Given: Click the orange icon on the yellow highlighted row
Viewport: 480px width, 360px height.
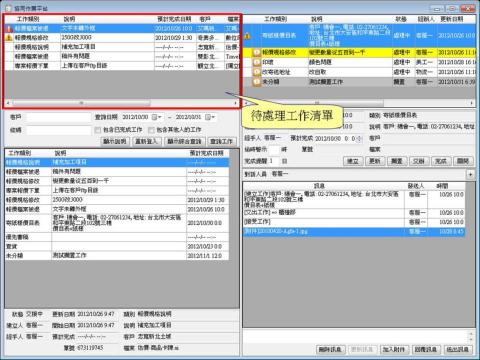Looking at the screenshot, I should coord(257,52).
